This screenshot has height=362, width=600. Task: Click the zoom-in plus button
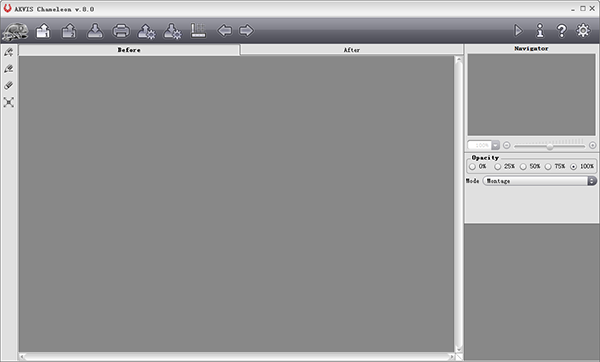click(x=592, y=145)
